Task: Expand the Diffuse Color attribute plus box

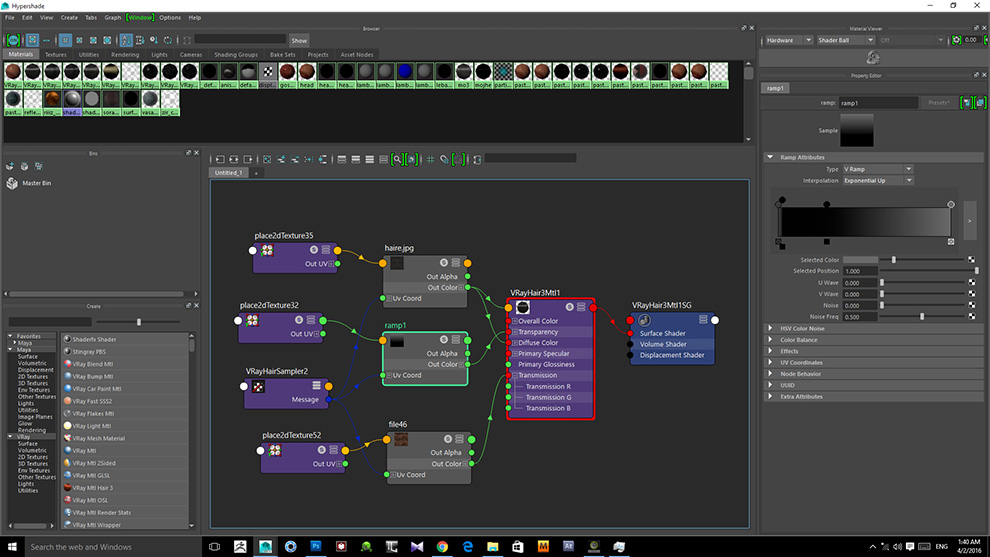Action: click(x=514, y=343)
